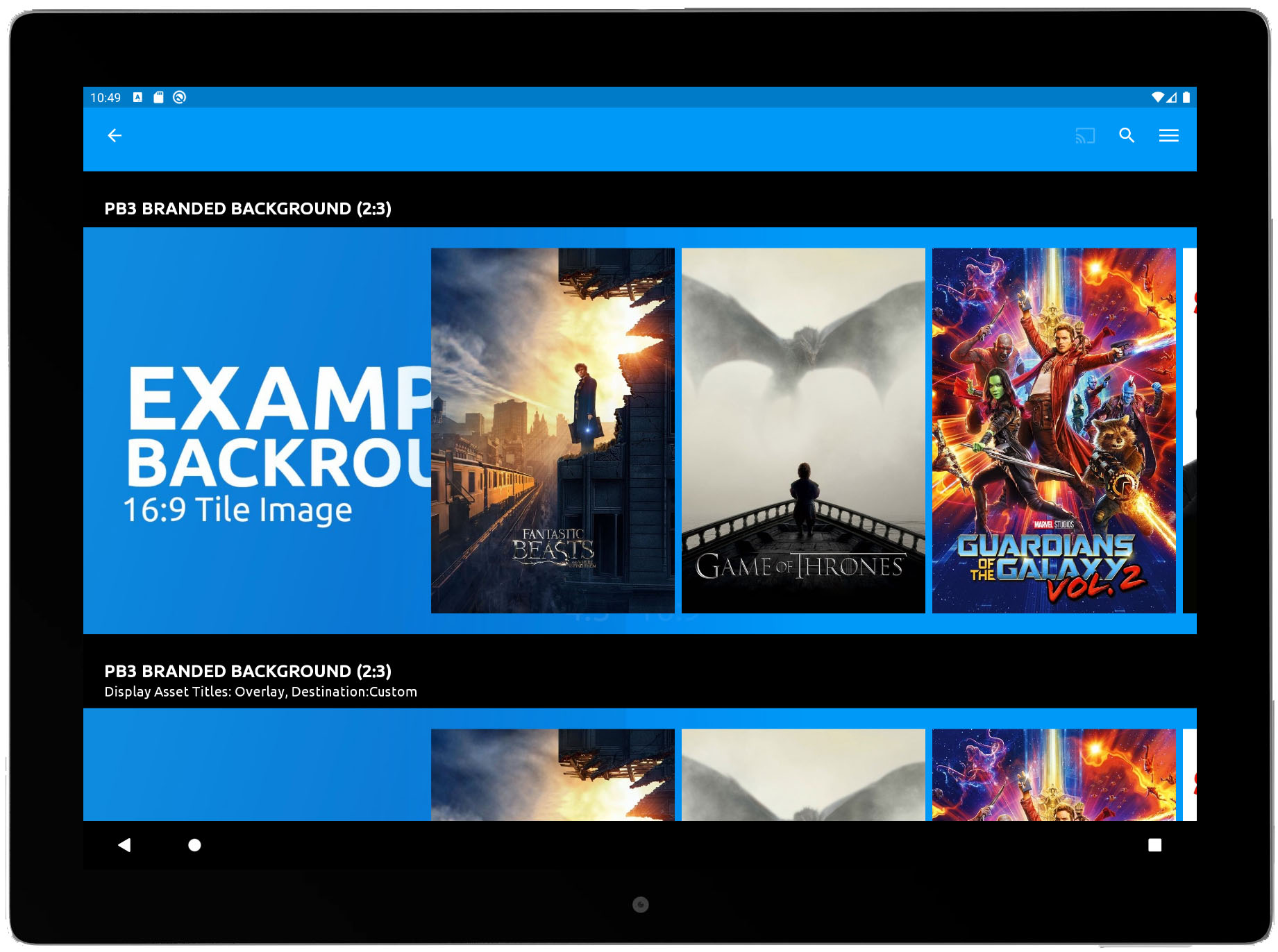Tap the keyboard 'A' notification icon

[137, 97]
